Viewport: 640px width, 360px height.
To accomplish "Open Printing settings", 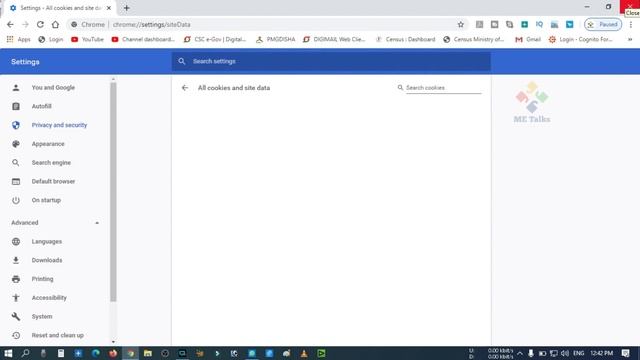I will click(x=42, y=279).
